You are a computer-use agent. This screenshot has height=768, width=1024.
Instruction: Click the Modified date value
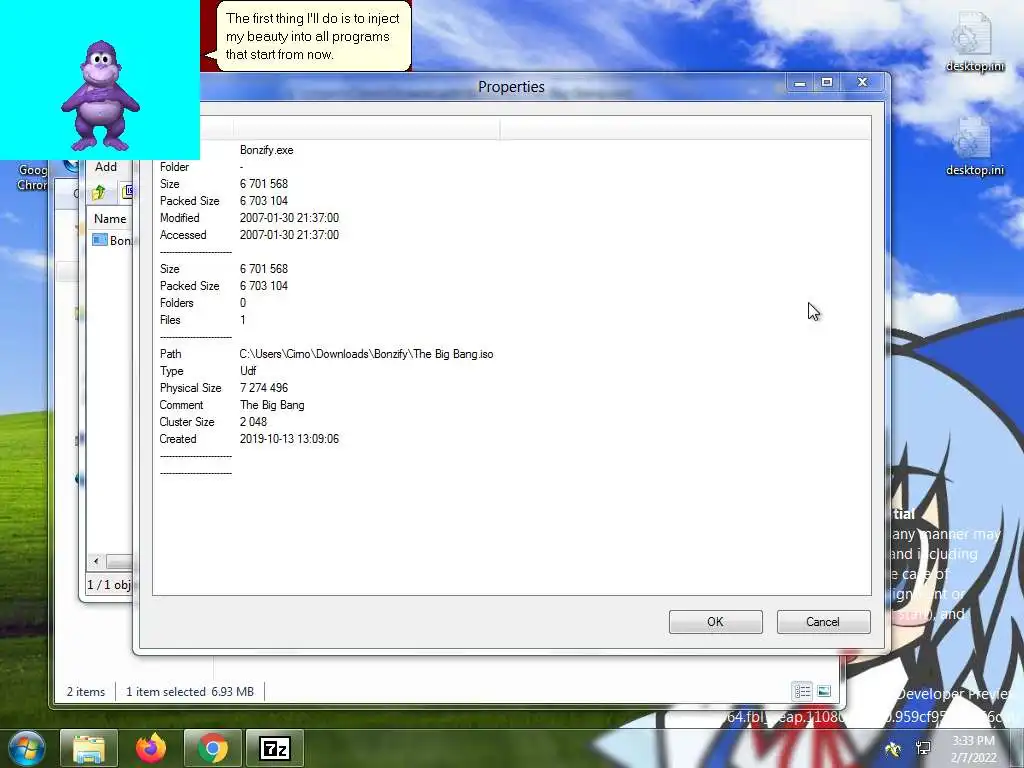click(289, 218)
